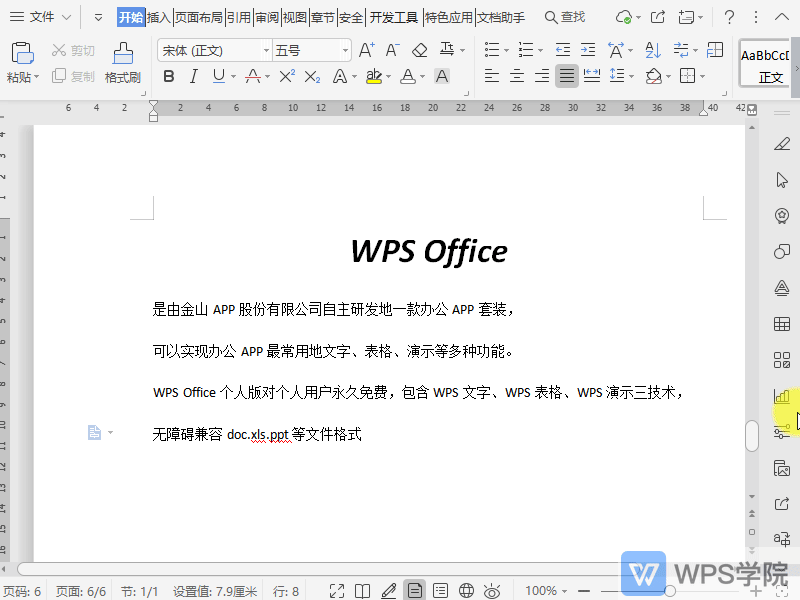The width and height of the screenshot is (800, 600).
Task: Switch to the 开发工具 tab
Action: [393, 18]
